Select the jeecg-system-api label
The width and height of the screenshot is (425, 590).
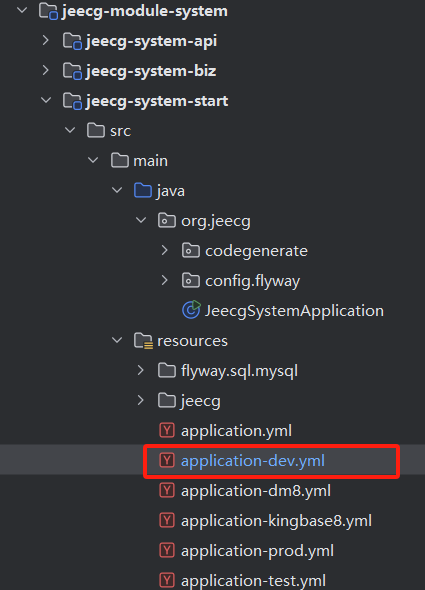tap(151, 41)
